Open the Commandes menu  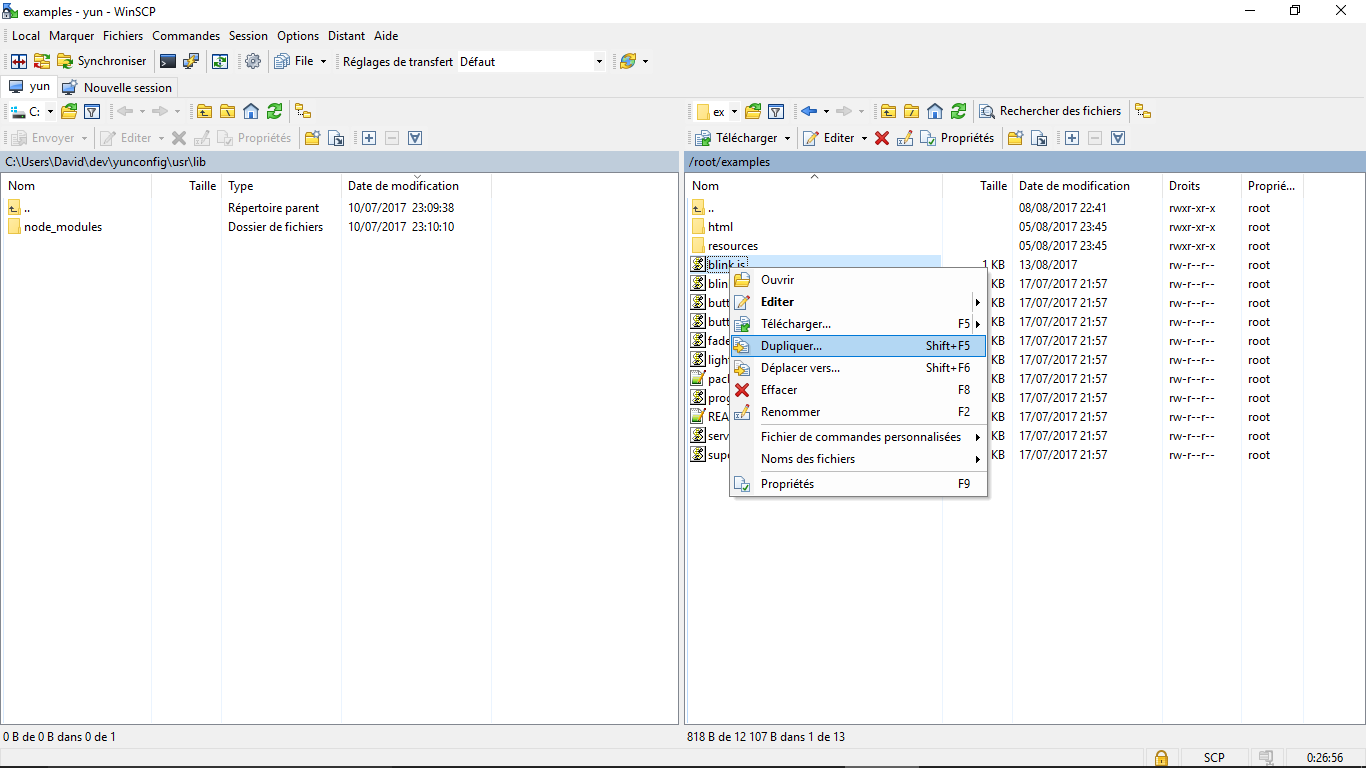[x=186, y=36]
